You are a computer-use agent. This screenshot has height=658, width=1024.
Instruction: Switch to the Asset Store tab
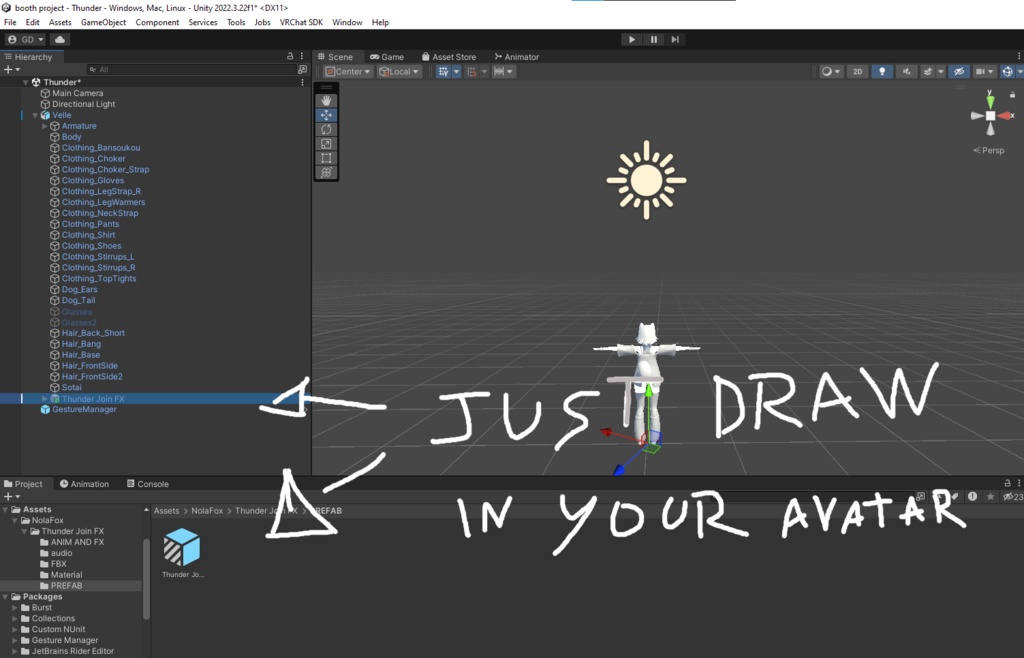[x=449, y=57]
